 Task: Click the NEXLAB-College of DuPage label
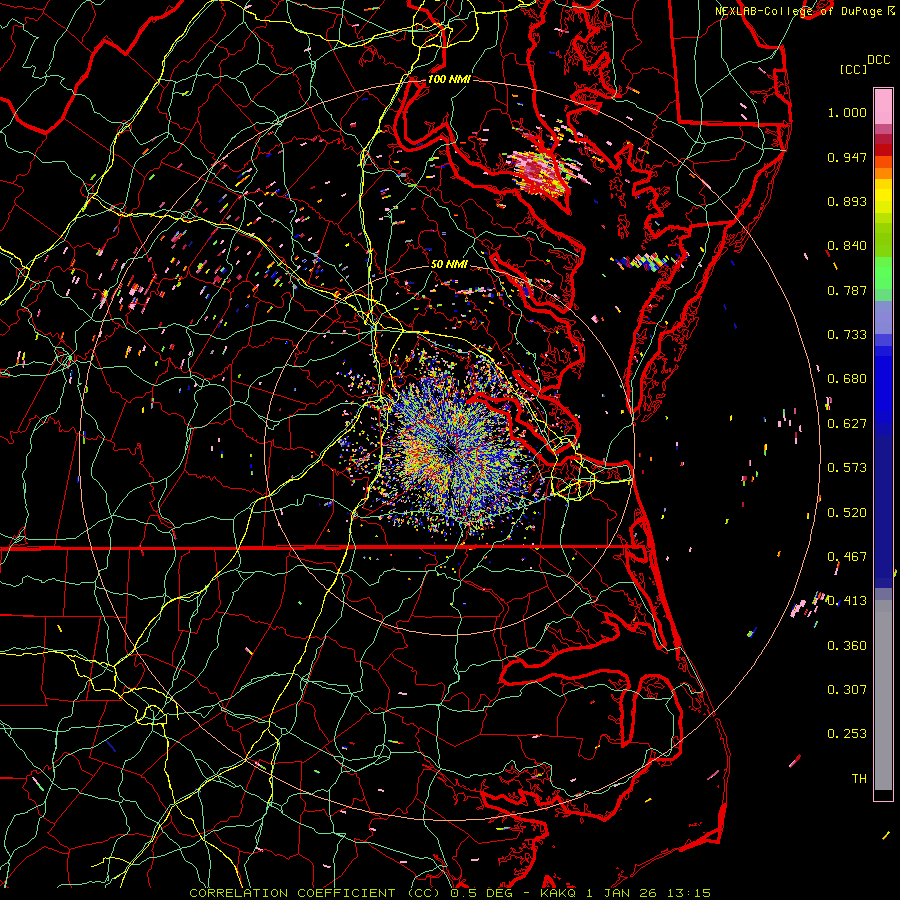point(801,11)
